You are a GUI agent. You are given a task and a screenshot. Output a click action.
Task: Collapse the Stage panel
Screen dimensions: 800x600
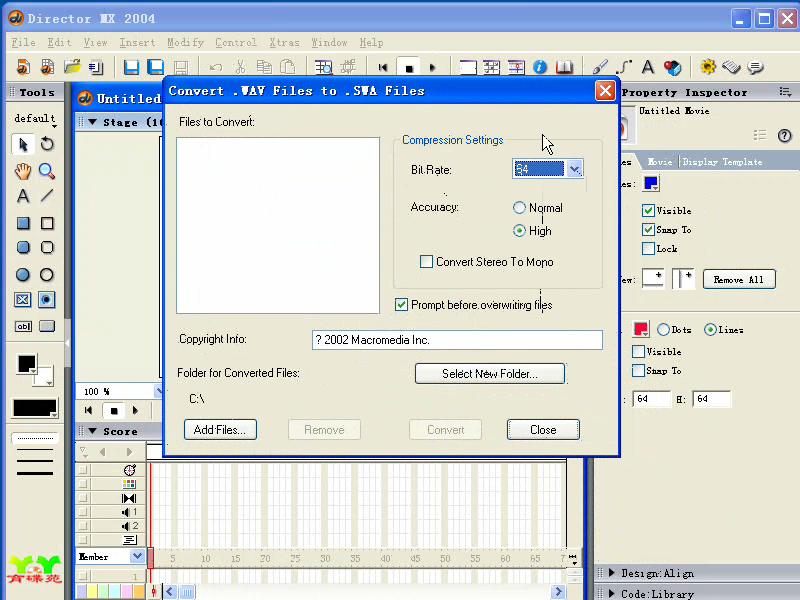pos(92,122)
